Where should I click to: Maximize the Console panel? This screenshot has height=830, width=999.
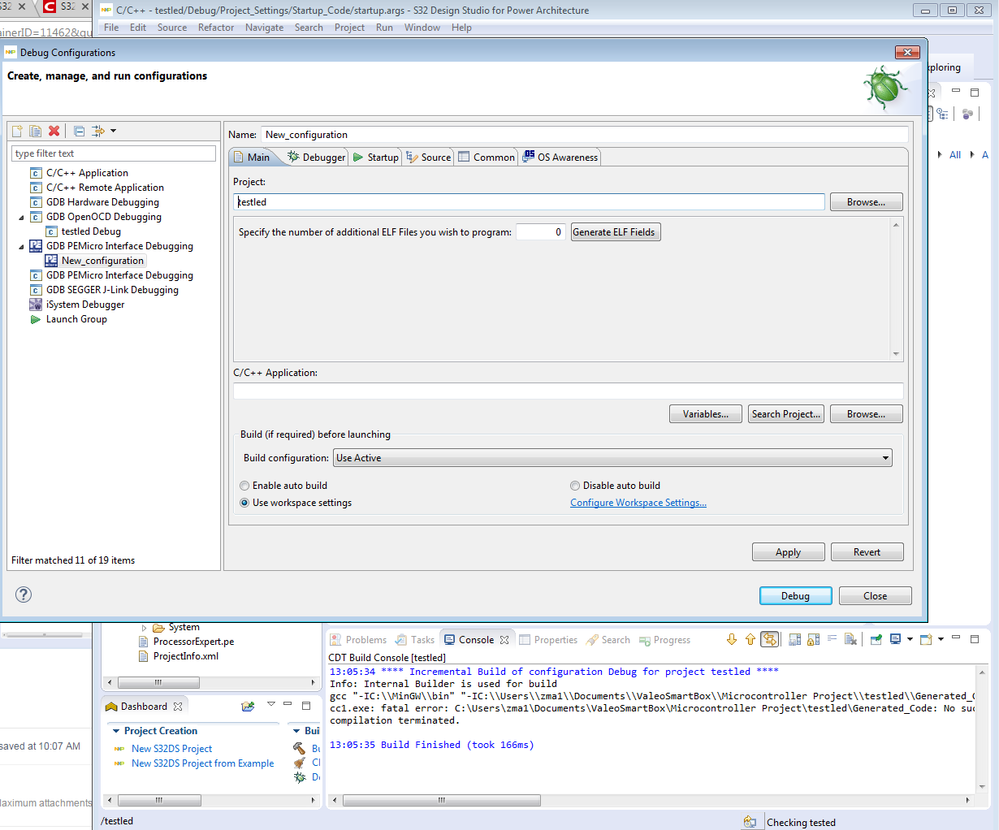tap(974, 639)
